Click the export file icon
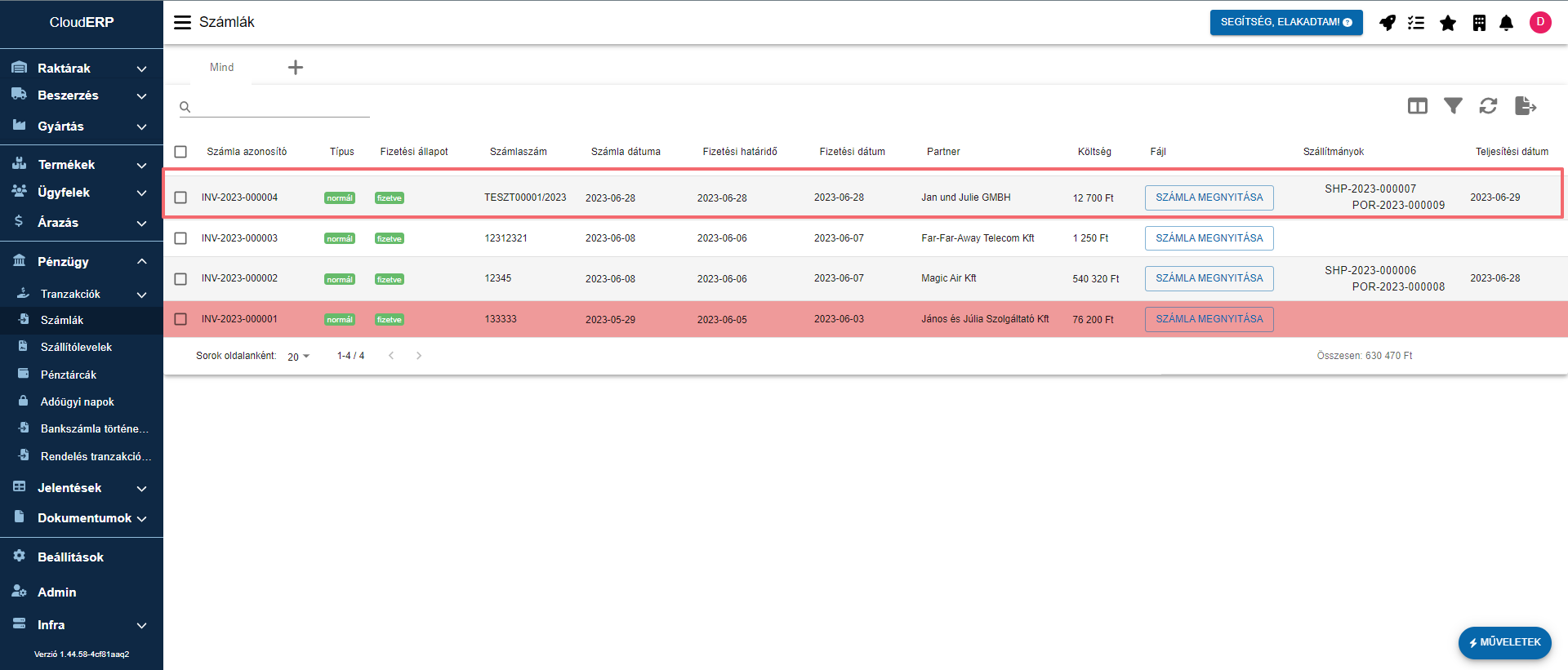The image size is (1568, 670). pos(1525,106)
